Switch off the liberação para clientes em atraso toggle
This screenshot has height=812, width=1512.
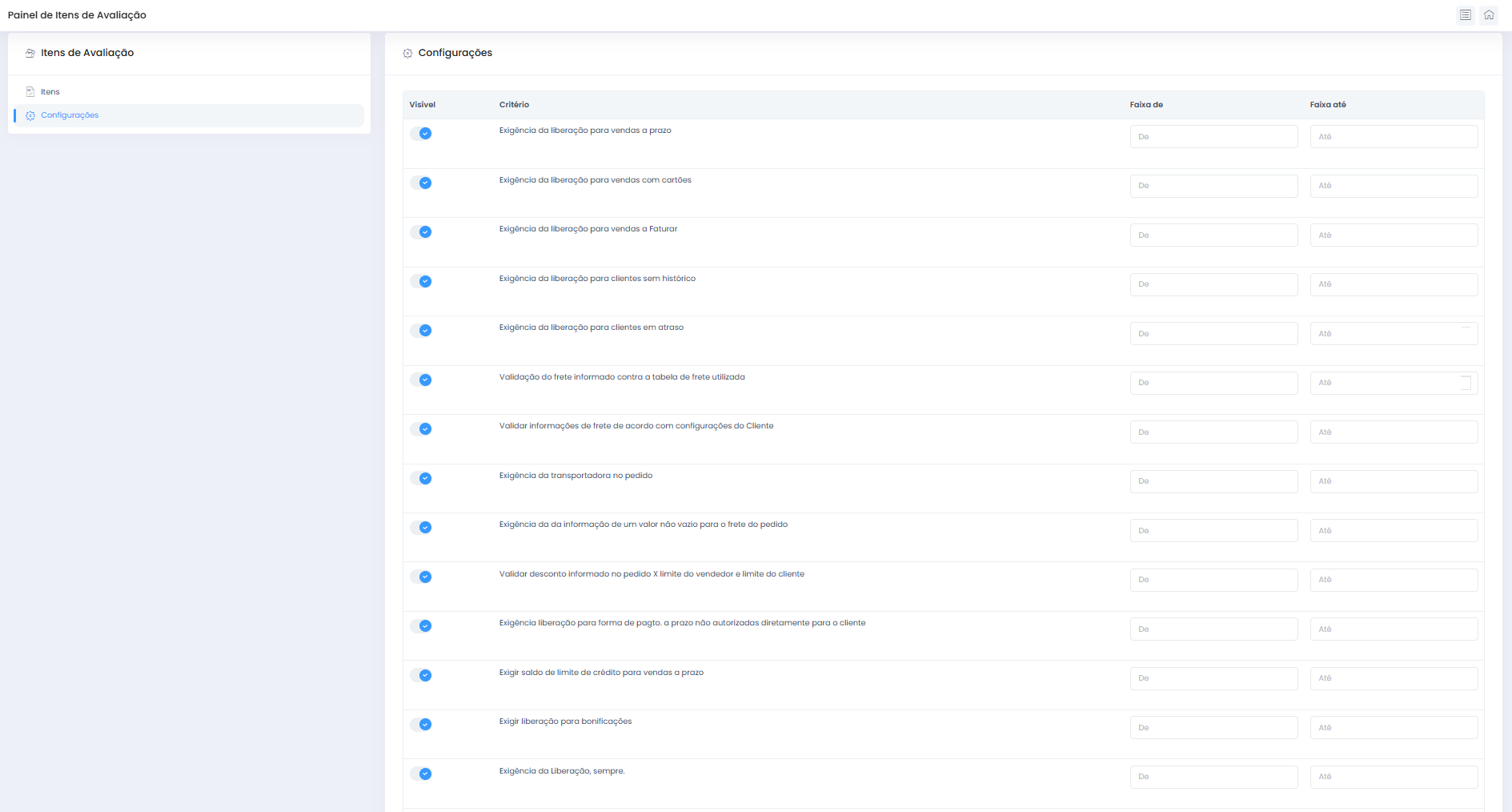(x=421, y=331)
